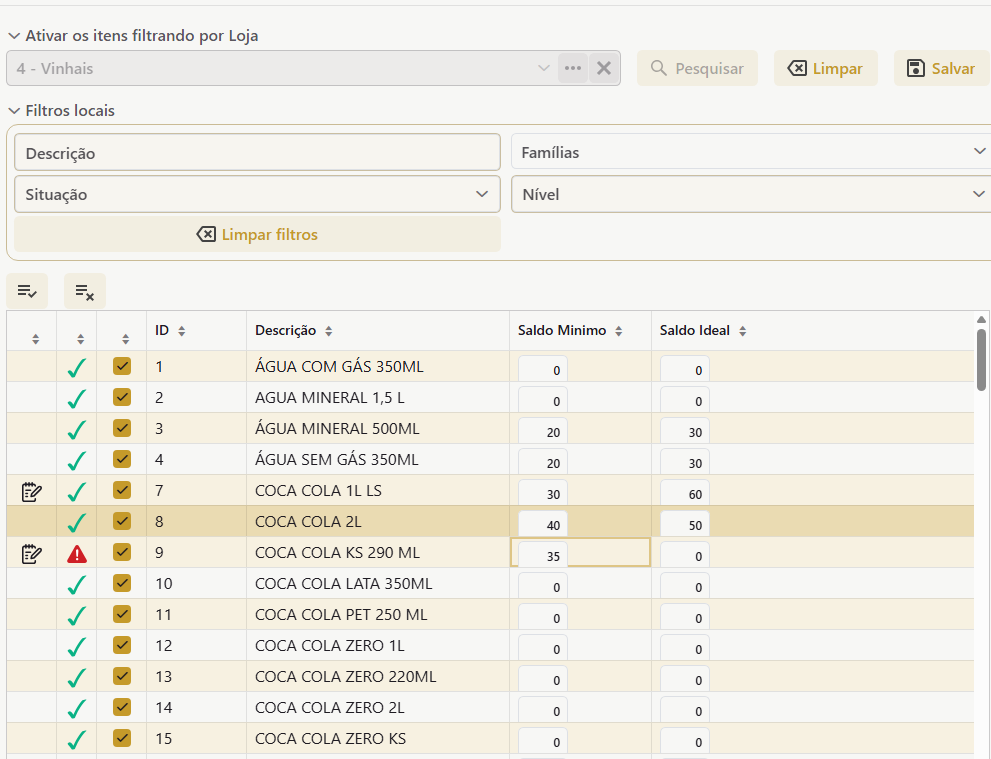Sort table by Descrição column header

286,330
